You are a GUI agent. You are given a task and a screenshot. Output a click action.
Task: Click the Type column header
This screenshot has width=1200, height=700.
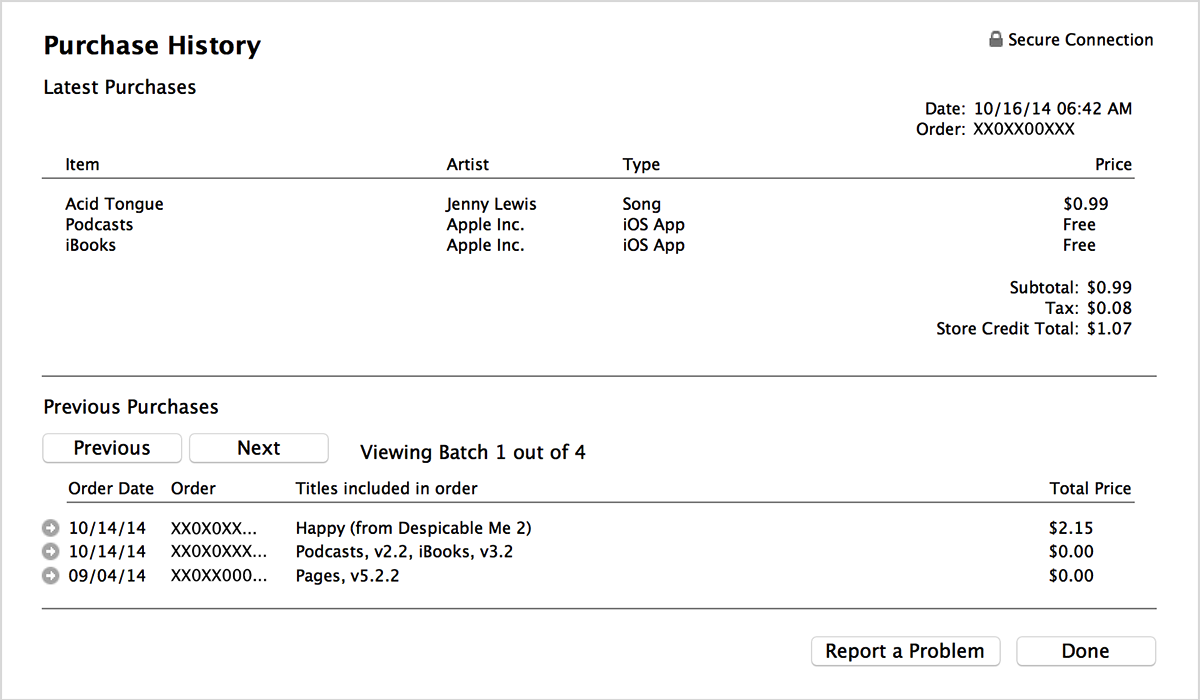coord(641,165)
